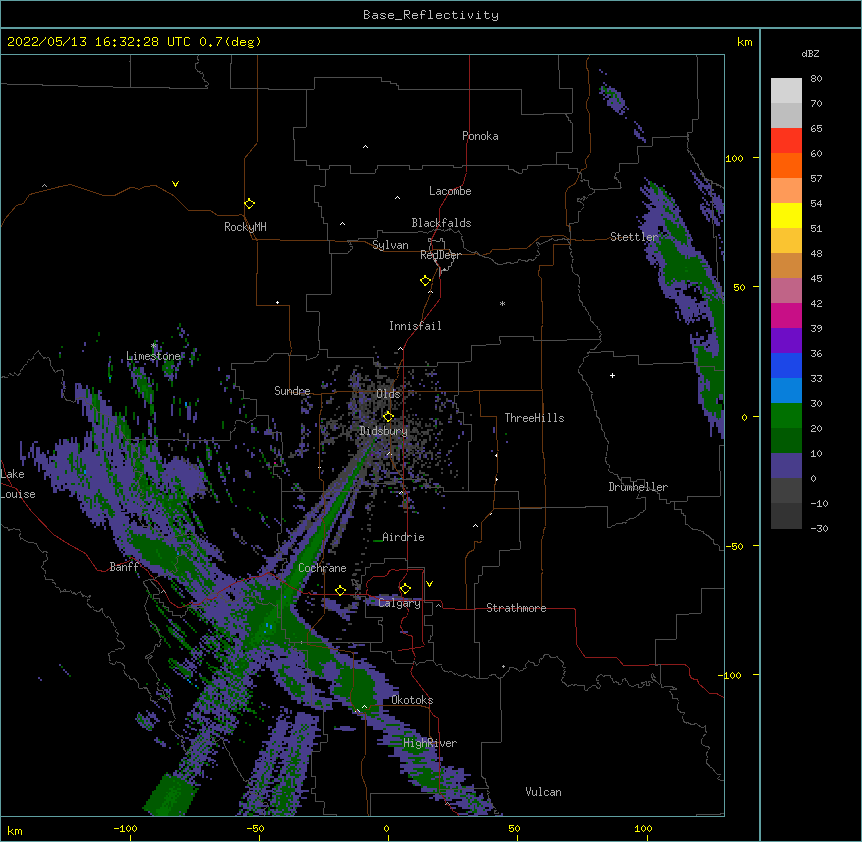Select the yellow station marker south of RedDeer
Screen dimensions: 862x842
coord(425,281)
